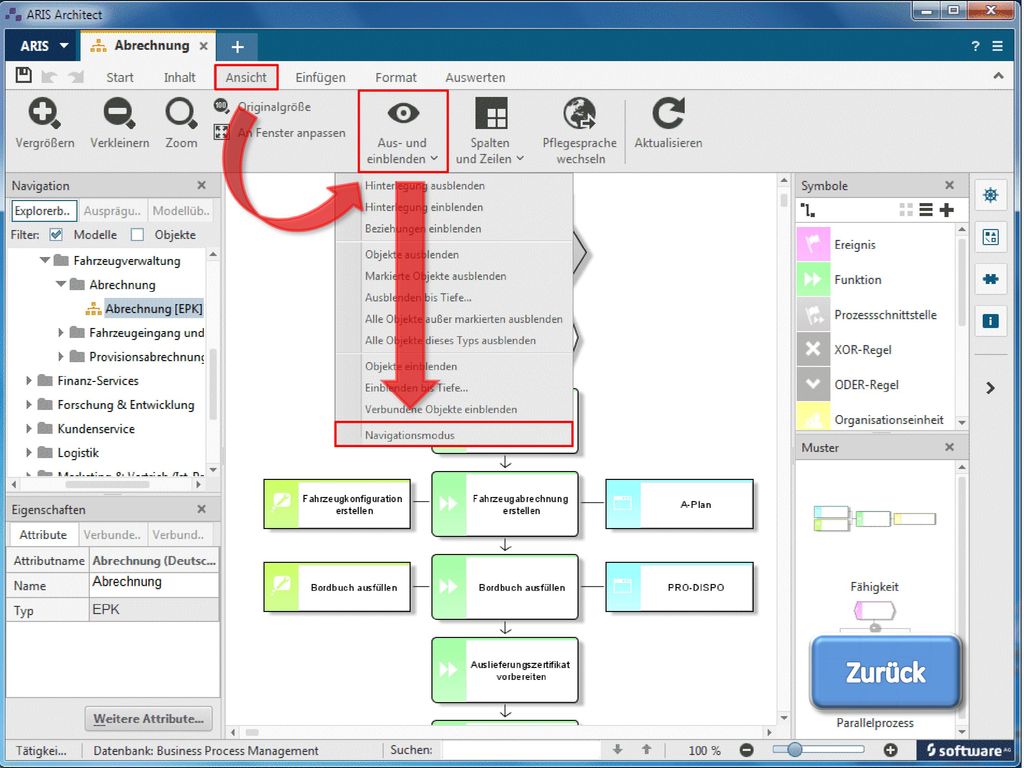Edit the Name attribute value field

154,584
